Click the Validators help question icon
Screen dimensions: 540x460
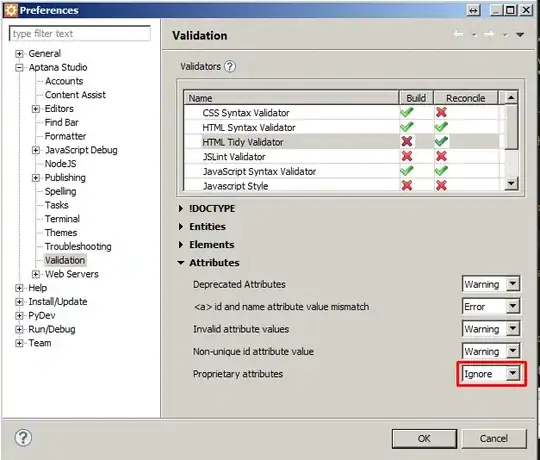tap(230, 66)
